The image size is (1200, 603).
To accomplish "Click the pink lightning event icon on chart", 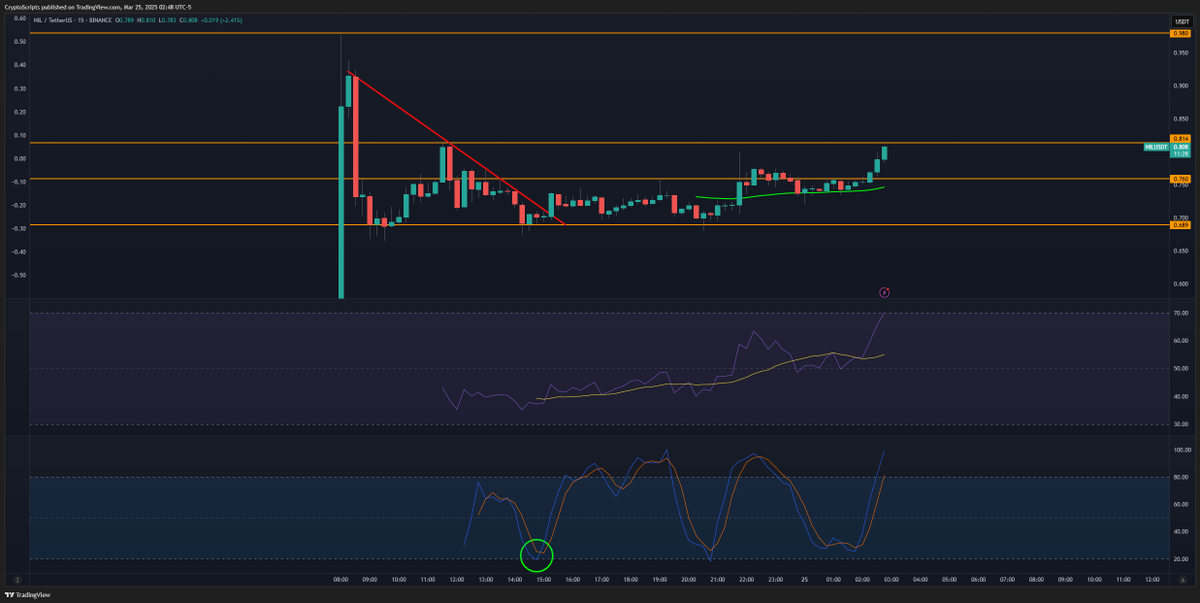I will point(884,292).
